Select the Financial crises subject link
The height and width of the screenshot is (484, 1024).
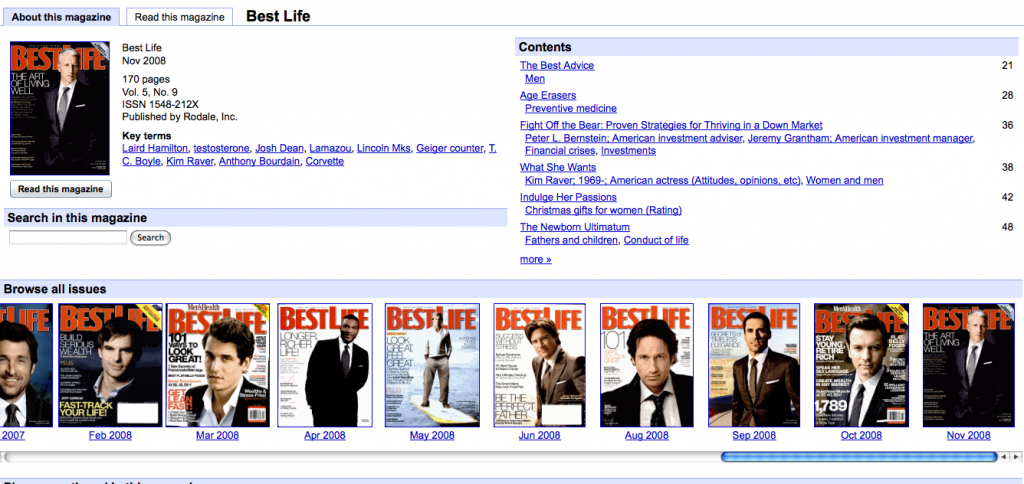tap(560, 151)
